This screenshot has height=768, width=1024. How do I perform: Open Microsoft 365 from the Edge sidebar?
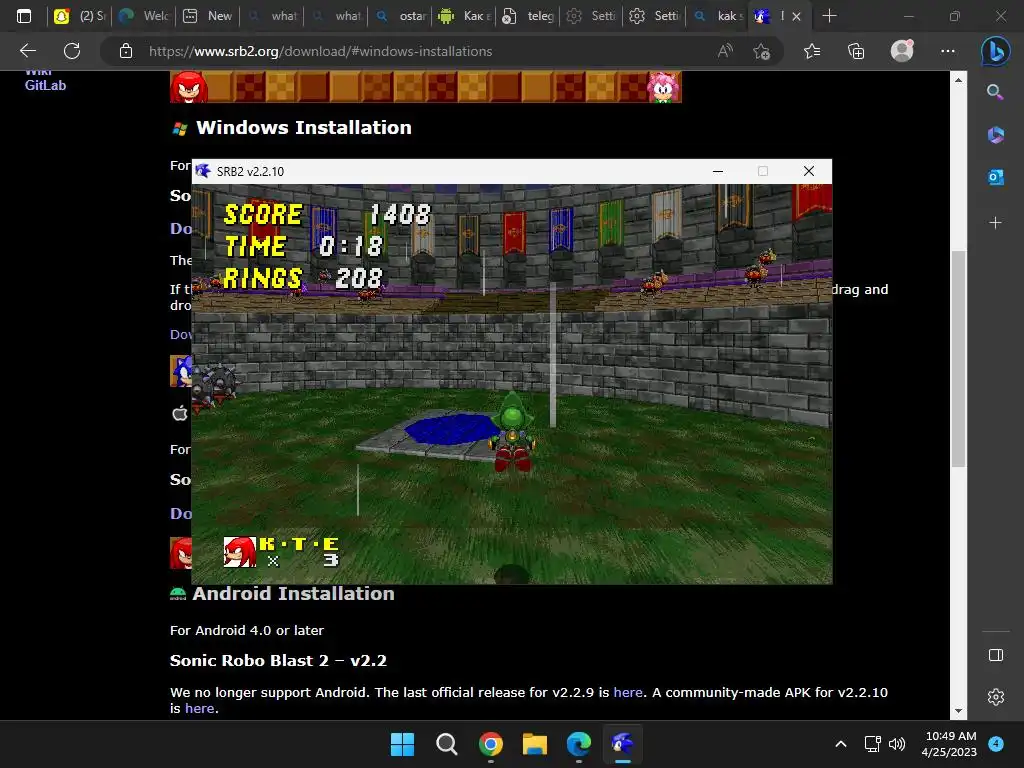[995, 135]
